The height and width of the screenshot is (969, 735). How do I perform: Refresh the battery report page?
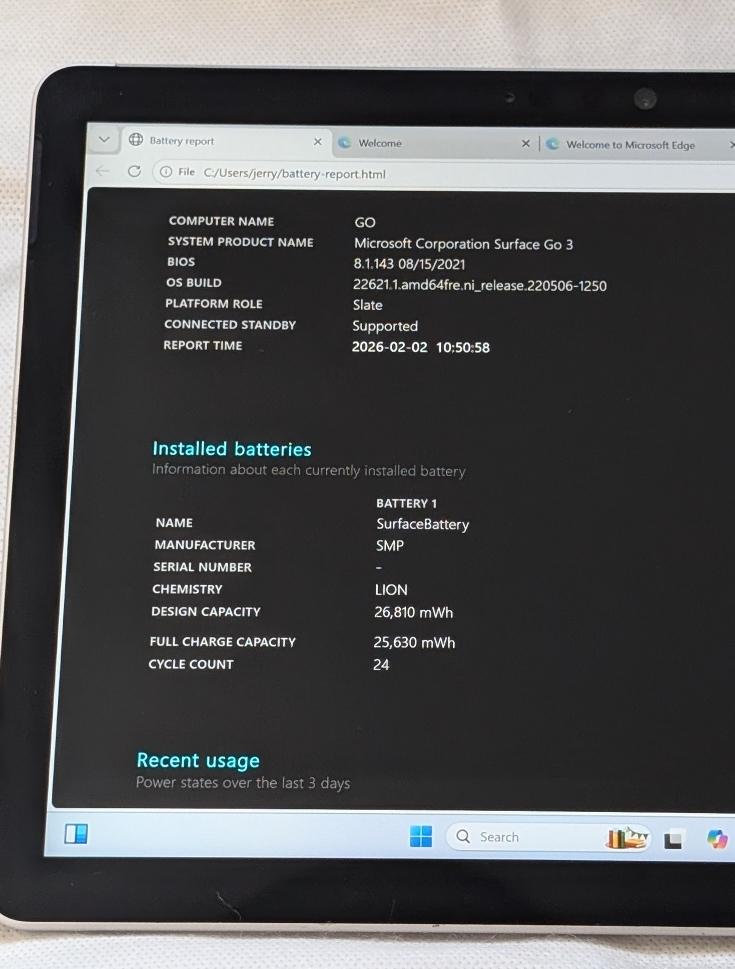pos(134,171)
